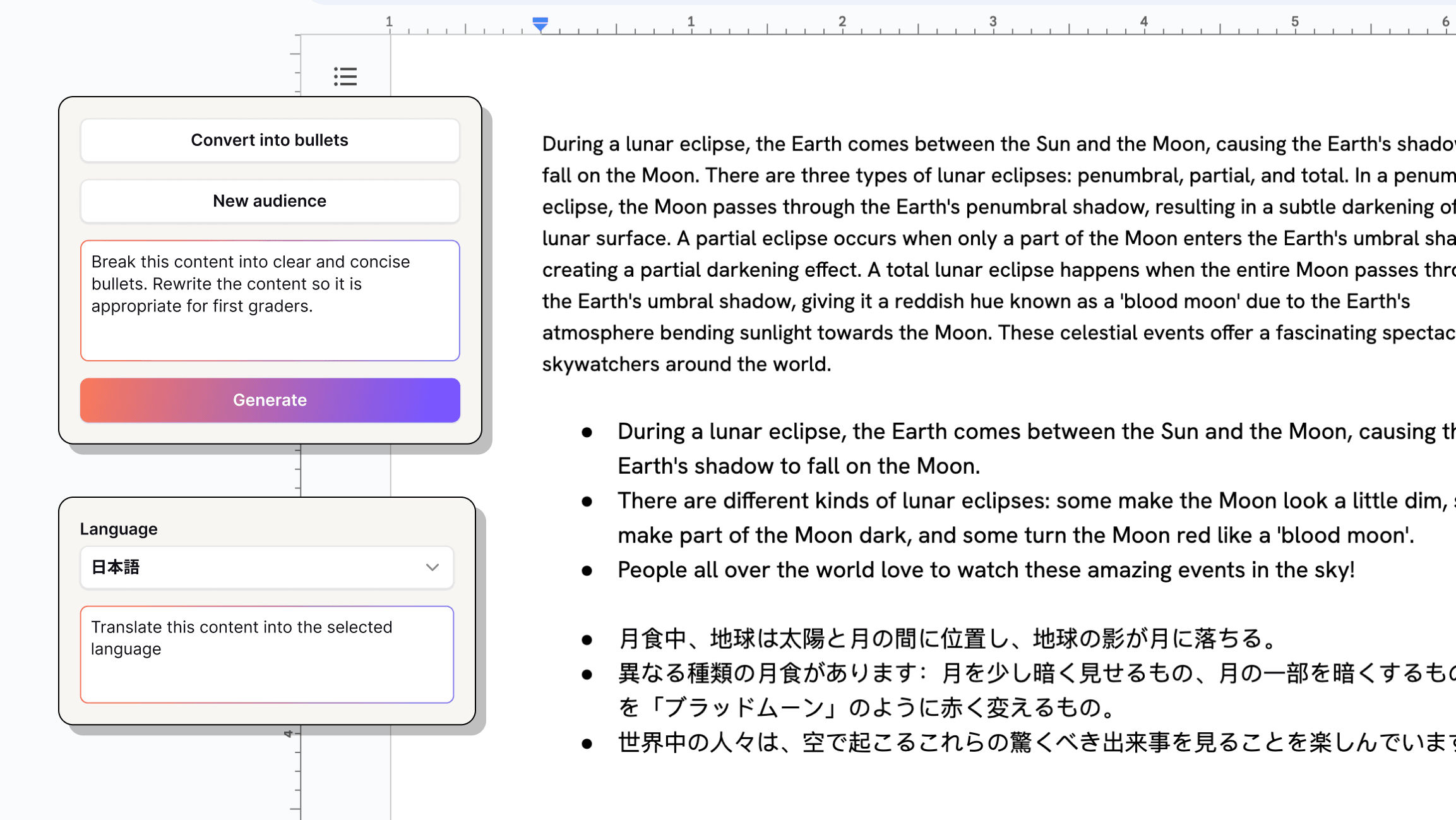1456x820 pixels.
Task: Click the 3-inch mark on horizontal ruler
Action: [x=993, y=23]
